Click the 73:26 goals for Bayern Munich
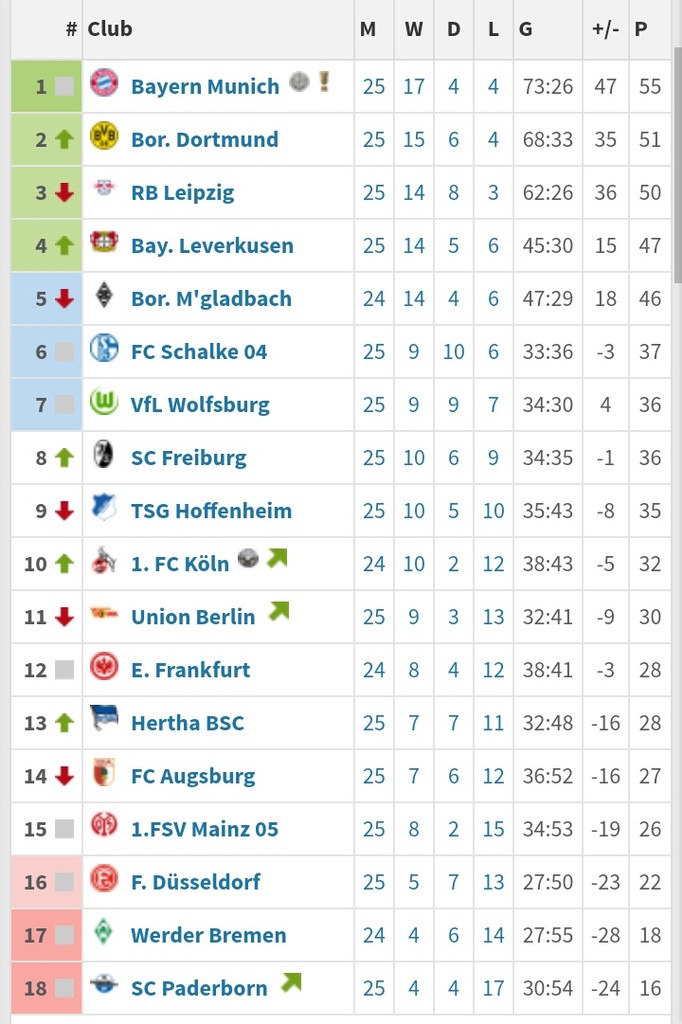The width and height of the screenshot is (682, 1024). [548, 86]
